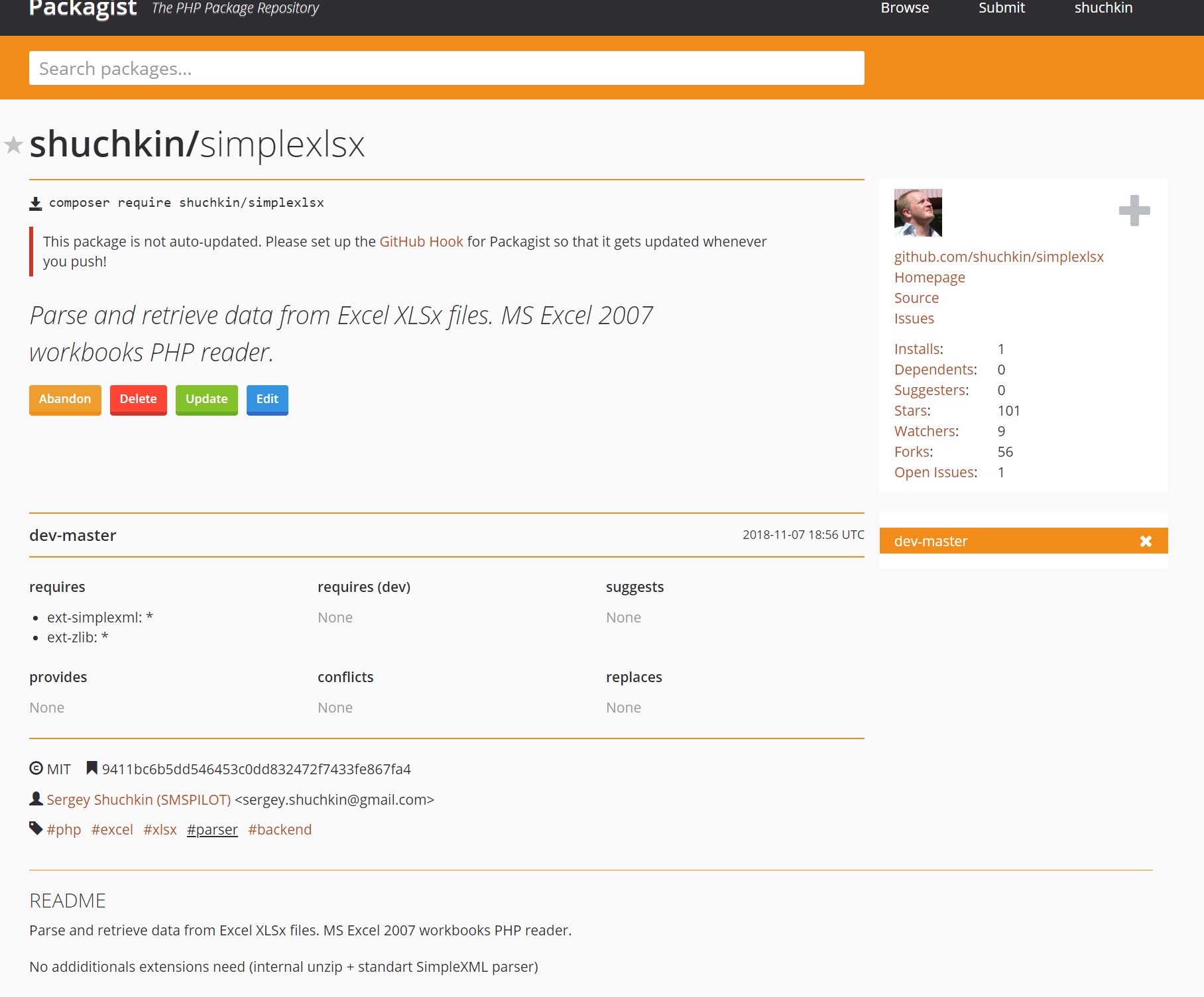The image size is (1204, 997).
Task: Open the maintainer avatar photo
Action: click(x=918, y=213)
